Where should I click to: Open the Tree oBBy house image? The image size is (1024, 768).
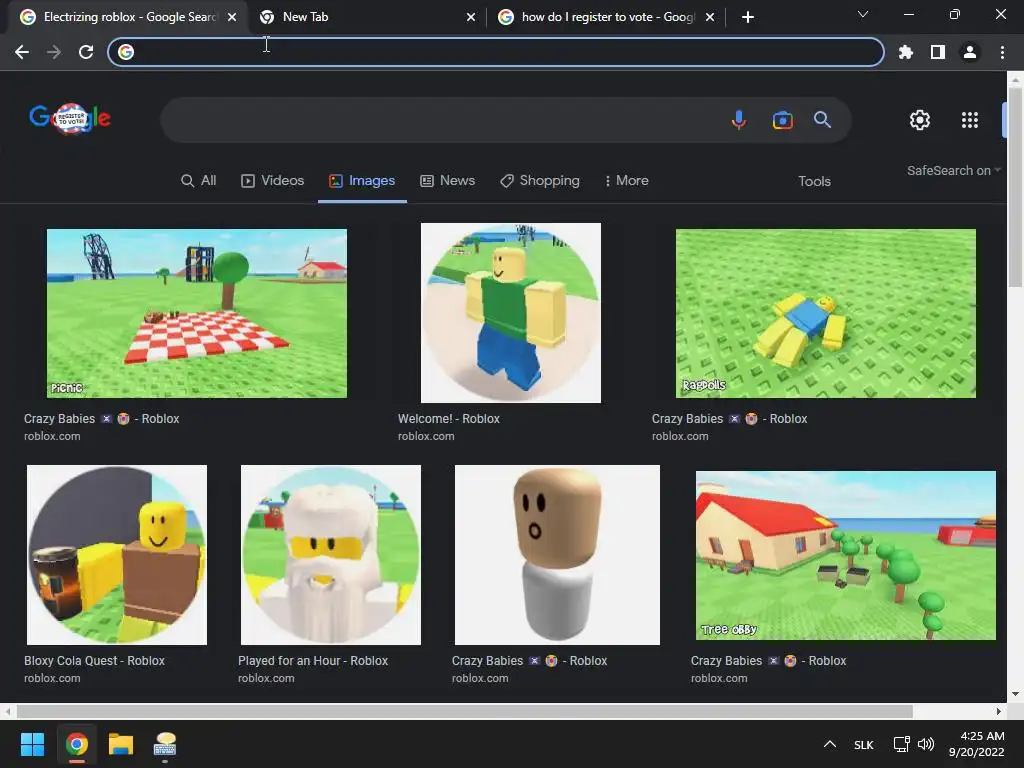(846, 555)
